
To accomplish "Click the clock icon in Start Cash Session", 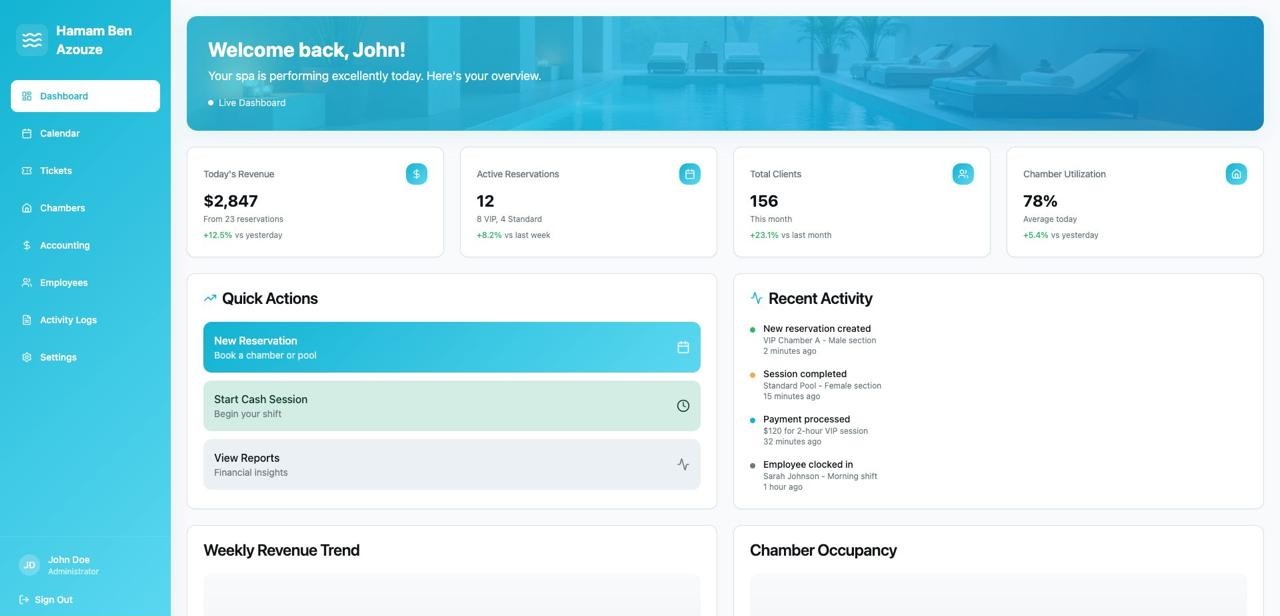I will (683, 406).
